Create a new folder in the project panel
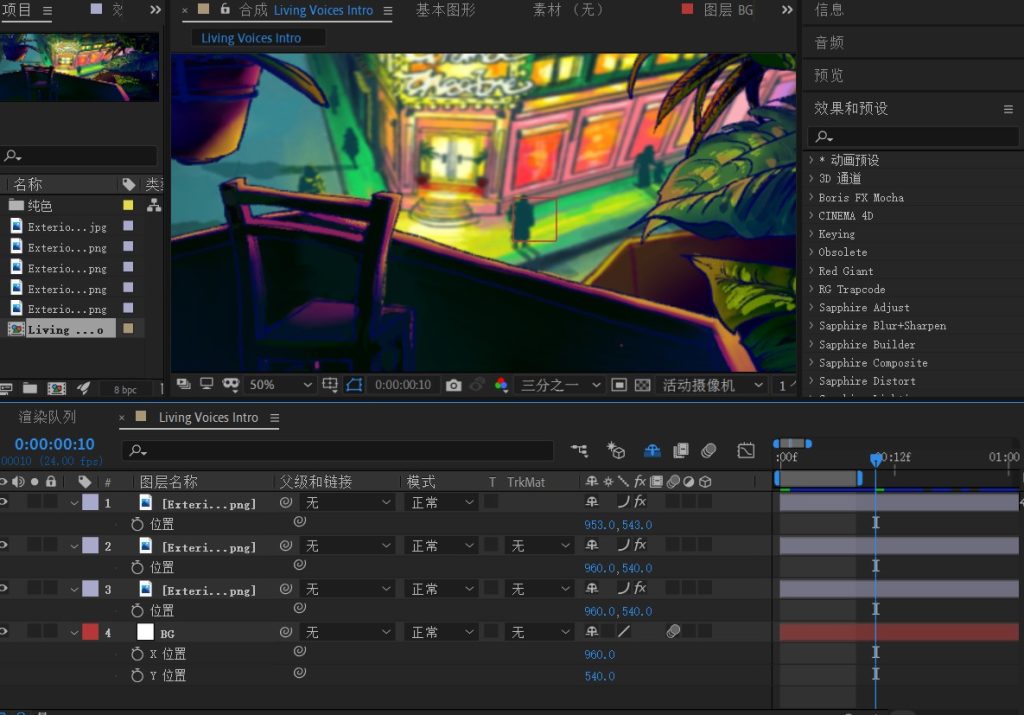Viewport: 1024px width, 715px height. (30, 389)
